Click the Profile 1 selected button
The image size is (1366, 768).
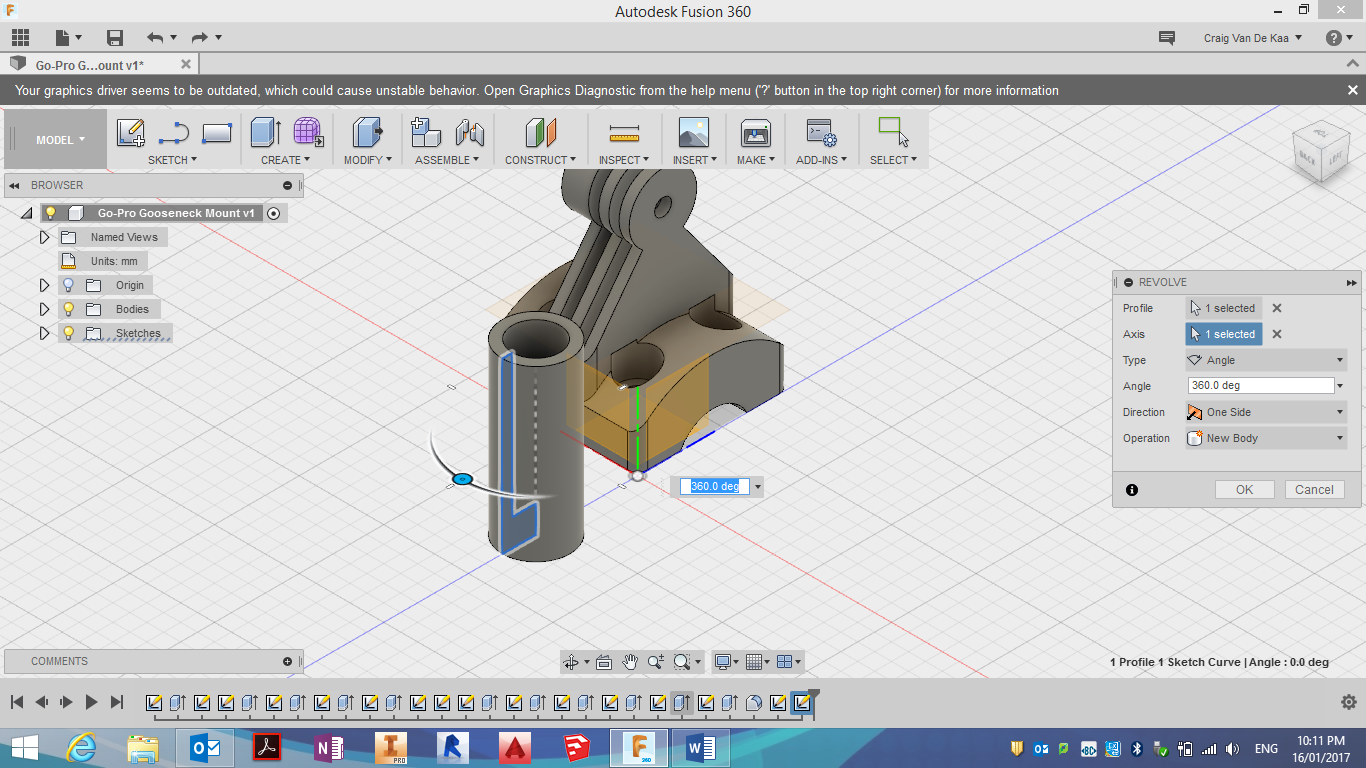1224,308
